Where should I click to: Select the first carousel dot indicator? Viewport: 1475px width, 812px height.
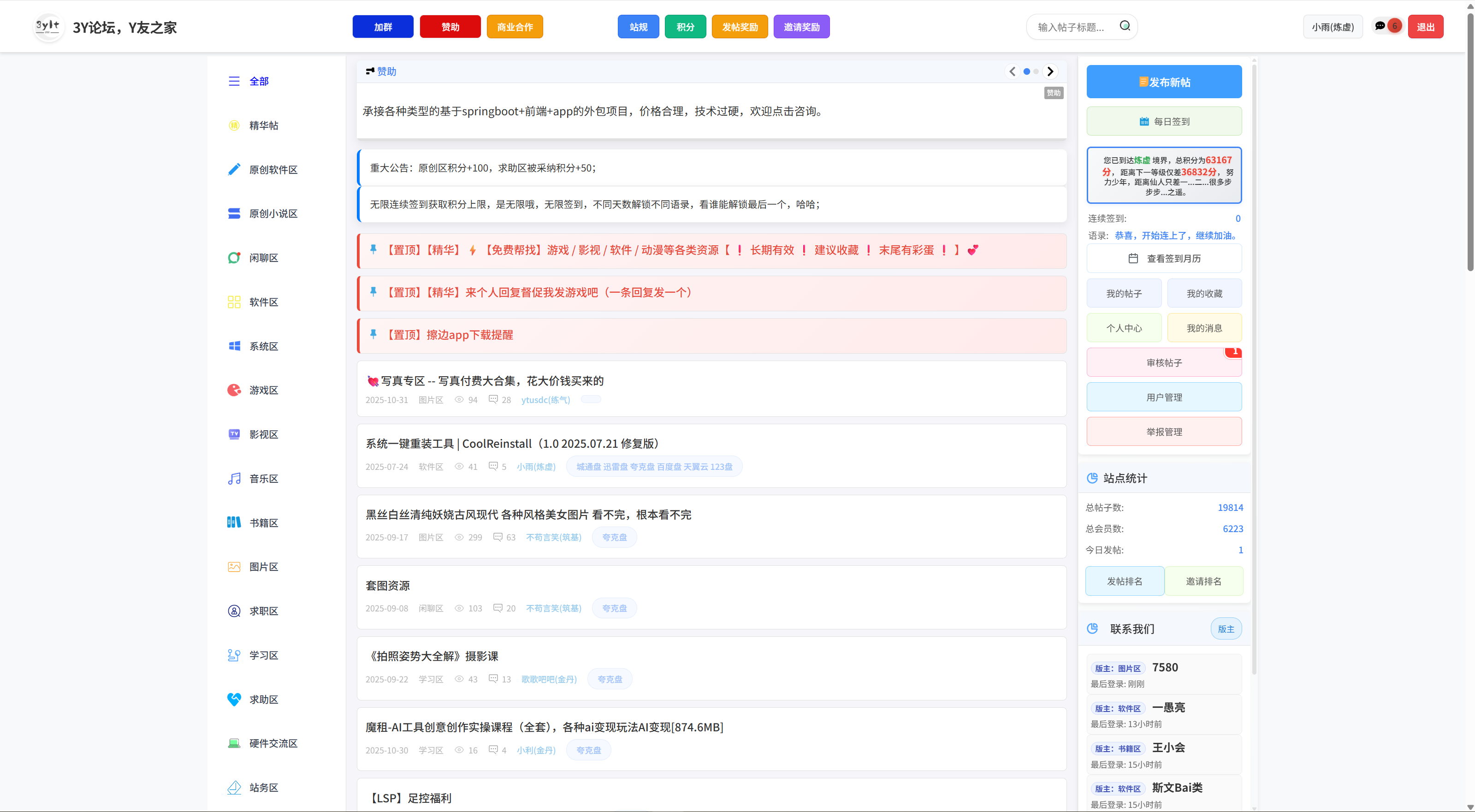[x=1027, y=71]
